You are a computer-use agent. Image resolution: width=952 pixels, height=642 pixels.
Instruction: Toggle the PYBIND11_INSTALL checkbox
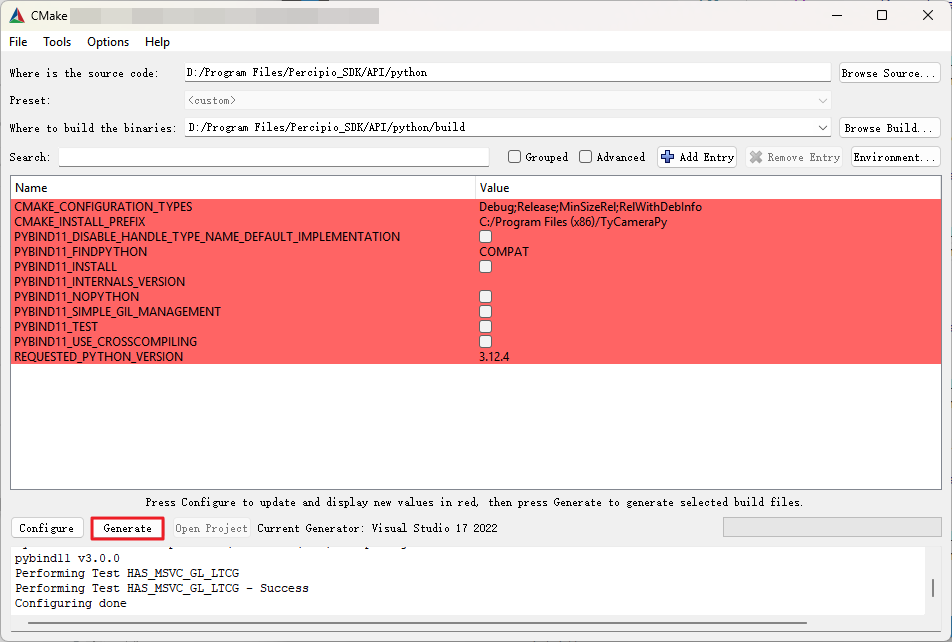(x=485, y=267)
